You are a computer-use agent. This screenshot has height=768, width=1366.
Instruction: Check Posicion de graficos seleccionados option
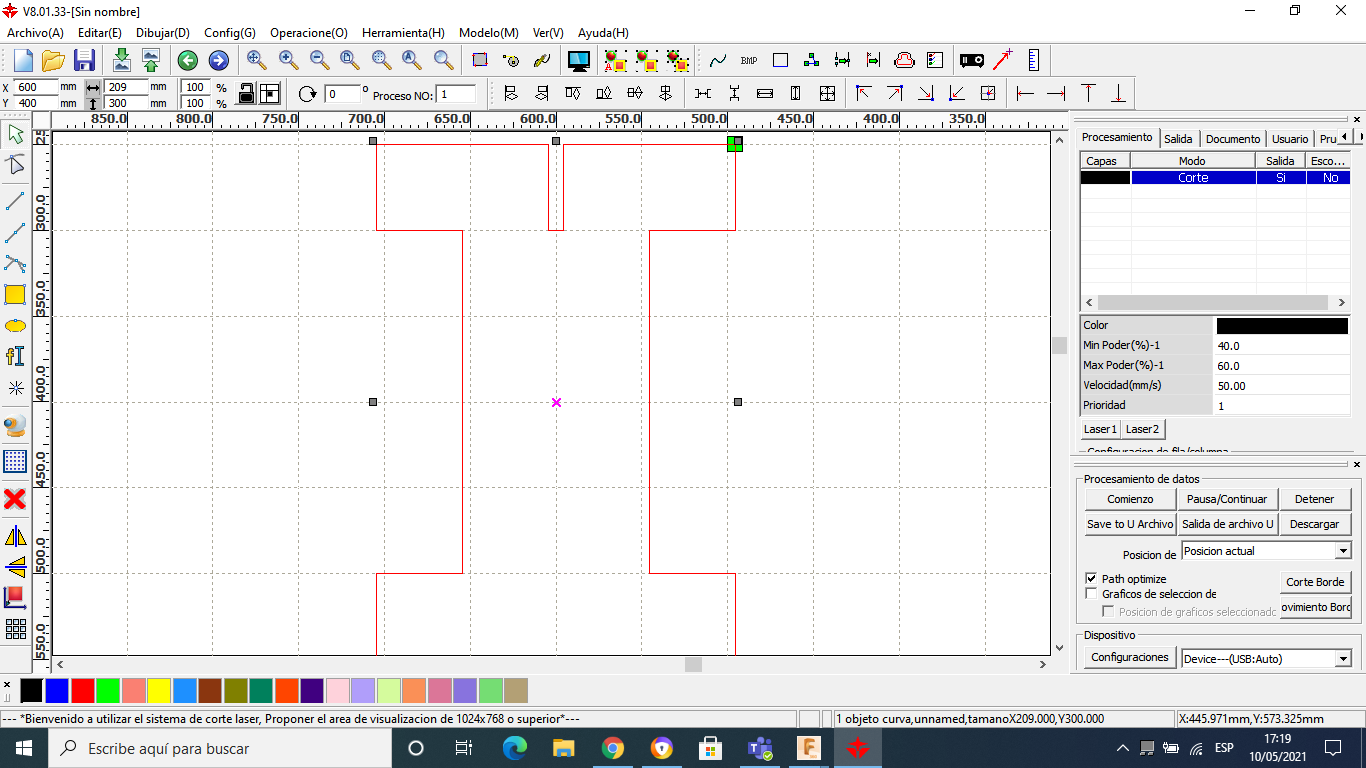1108,611
